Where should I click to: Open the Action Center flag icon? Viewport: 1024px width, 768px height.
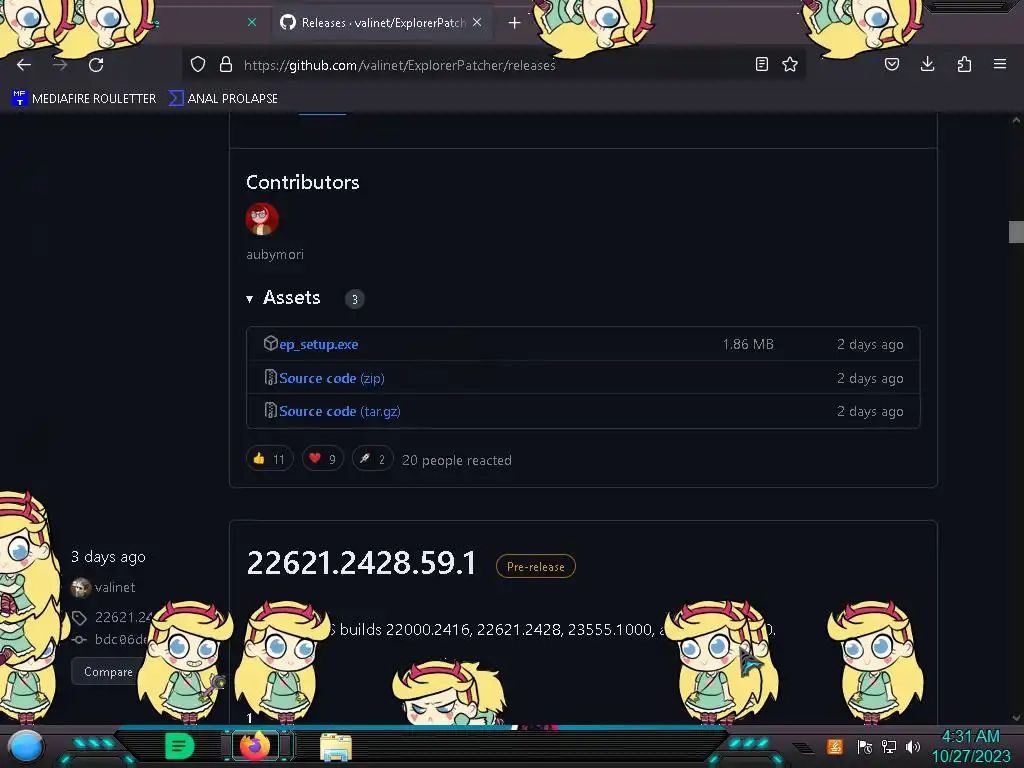pyautogui.click(x=865, y=746)
